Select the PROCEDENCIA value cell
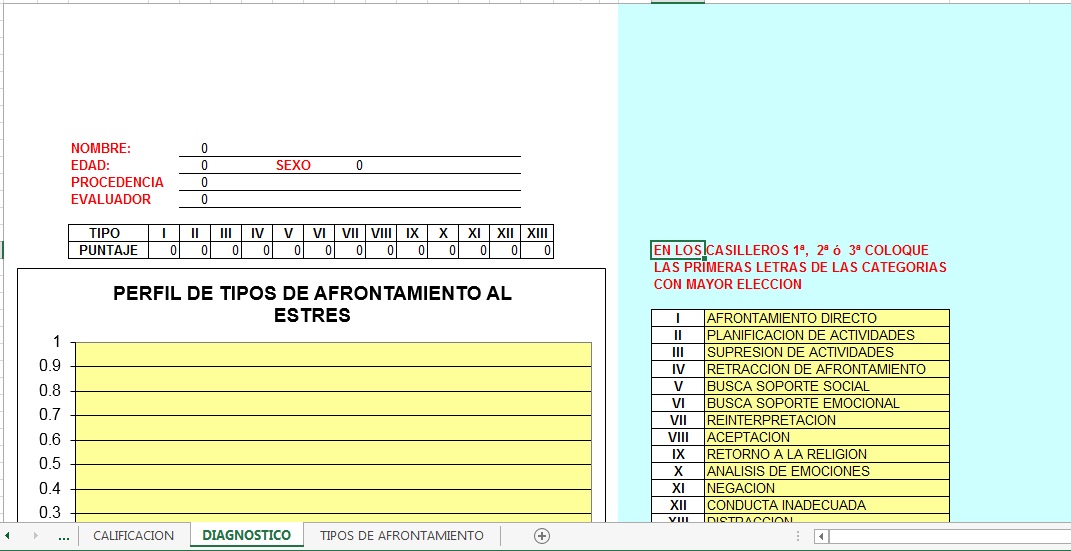This screenshot has height=551, width=1071. click(205, 182)
